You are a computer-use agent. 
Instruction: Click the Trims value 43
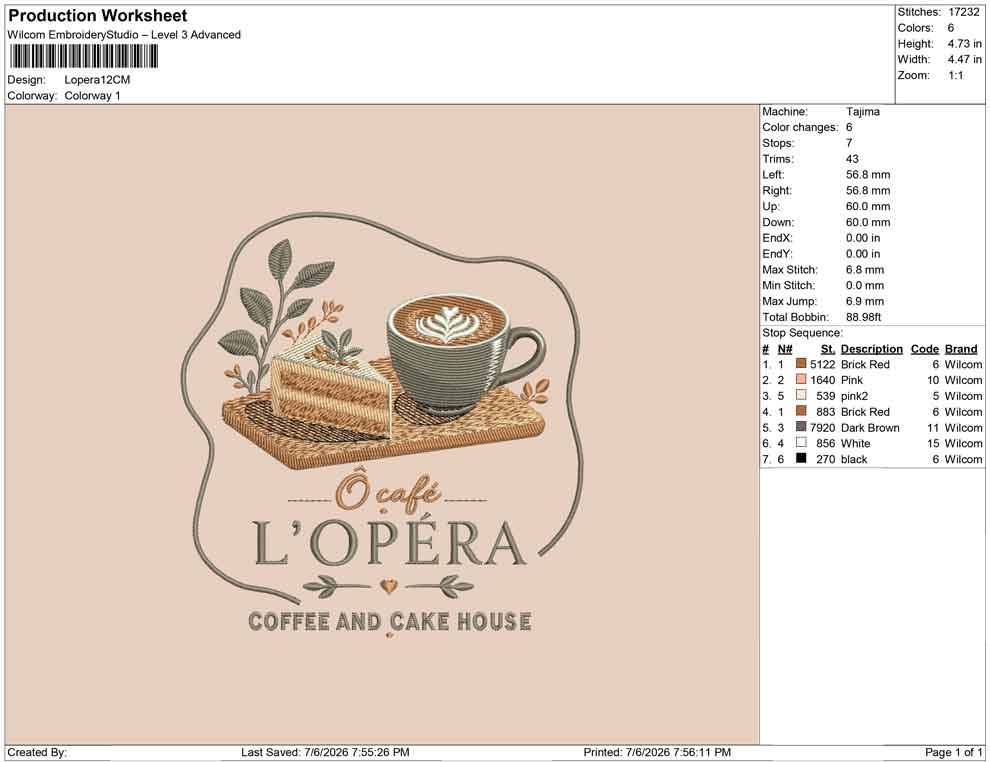tap(852, 158)
